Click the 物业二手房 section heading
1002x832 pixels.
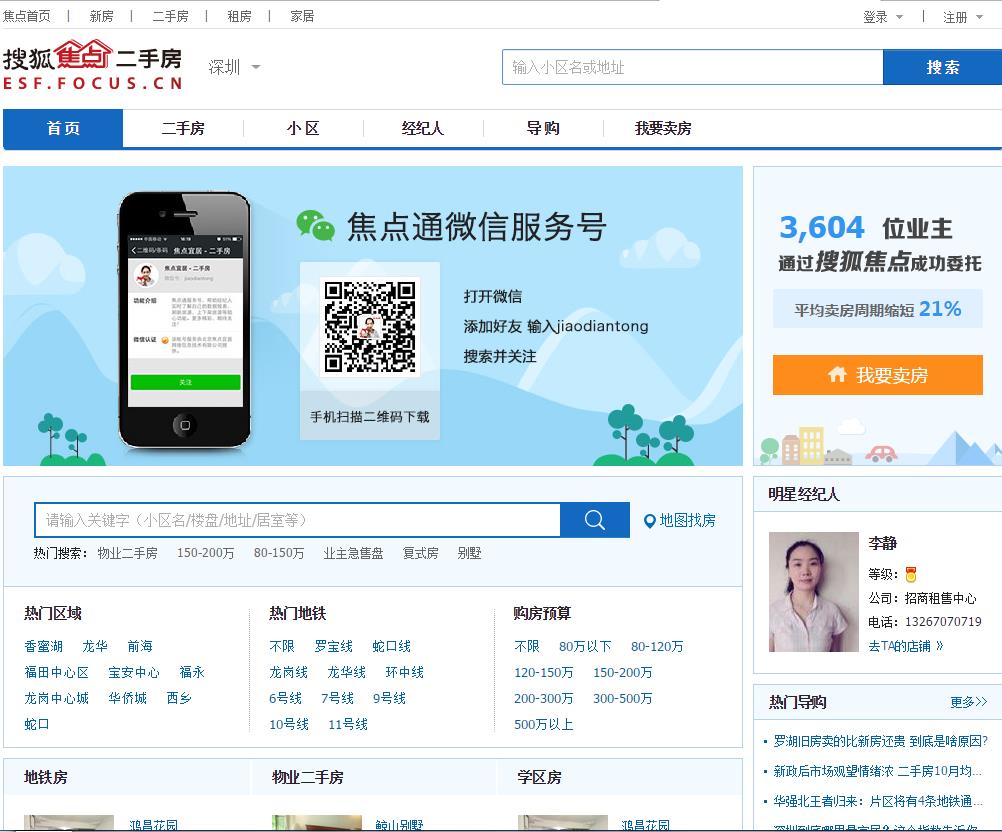[307, 777]
